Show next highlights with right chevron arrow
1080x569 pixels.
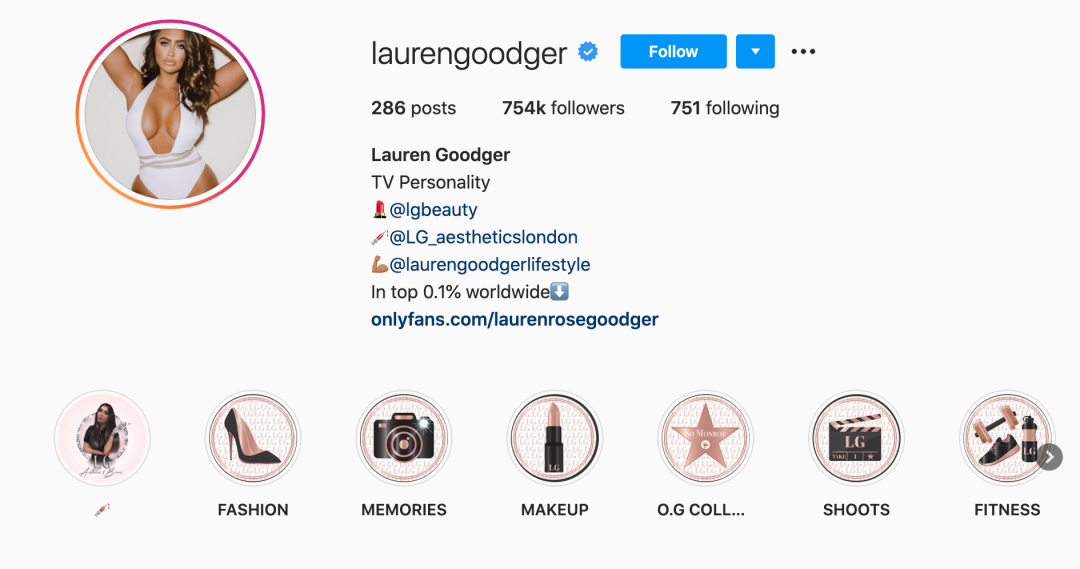click(1050, 457)
